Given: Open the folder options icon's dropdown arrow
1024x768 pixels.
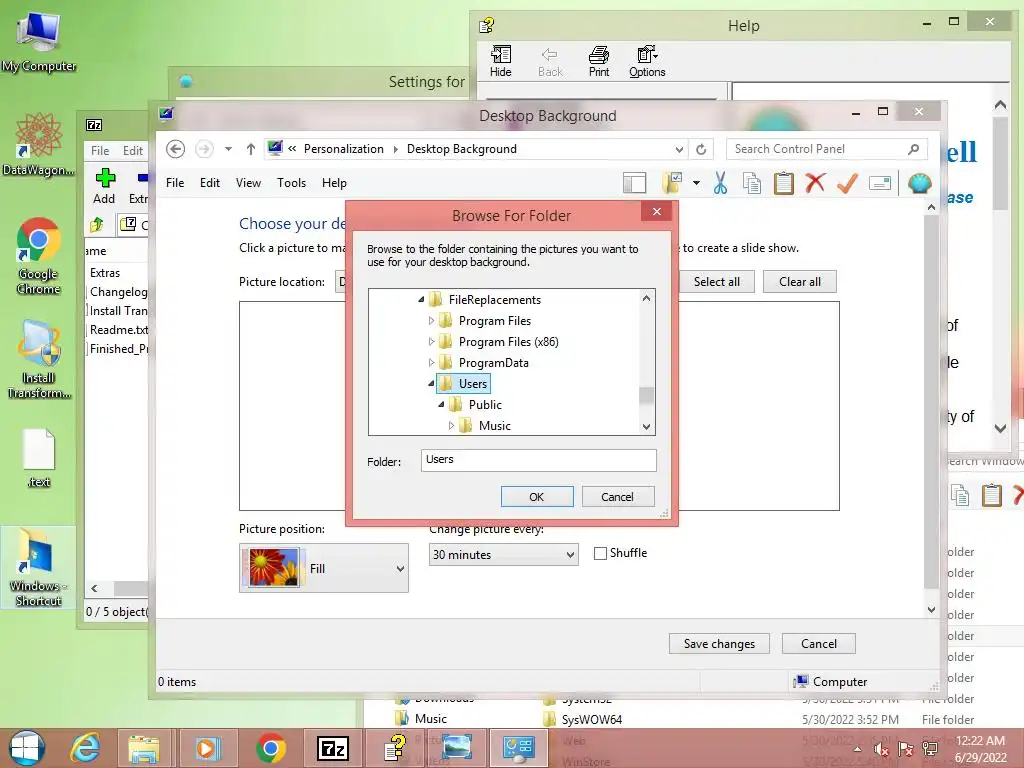Looking at the screenshot, I should tap(696, 184).
